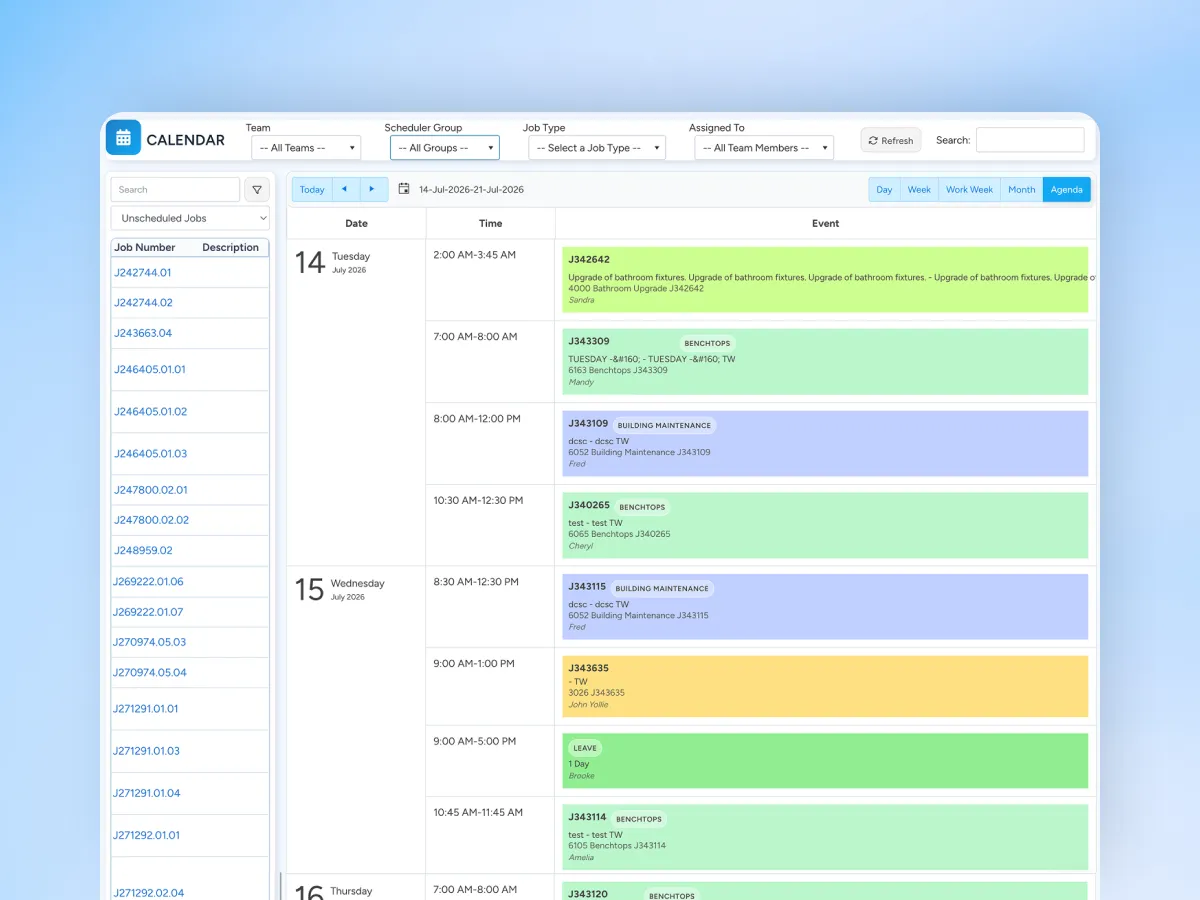Open event J343109 Building Maintenance

[x=825, y=443]
